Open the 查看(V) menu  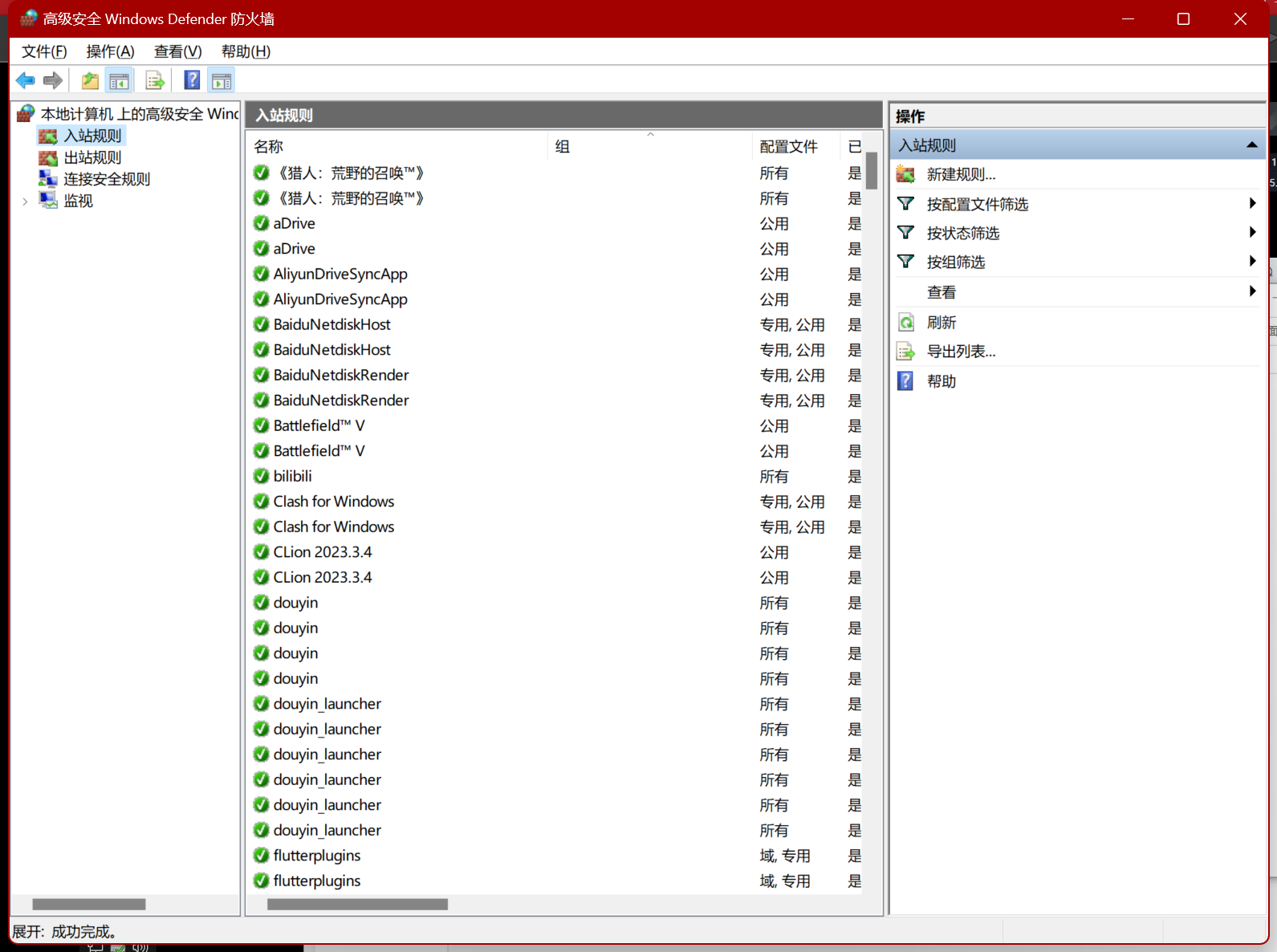[178, 51]
